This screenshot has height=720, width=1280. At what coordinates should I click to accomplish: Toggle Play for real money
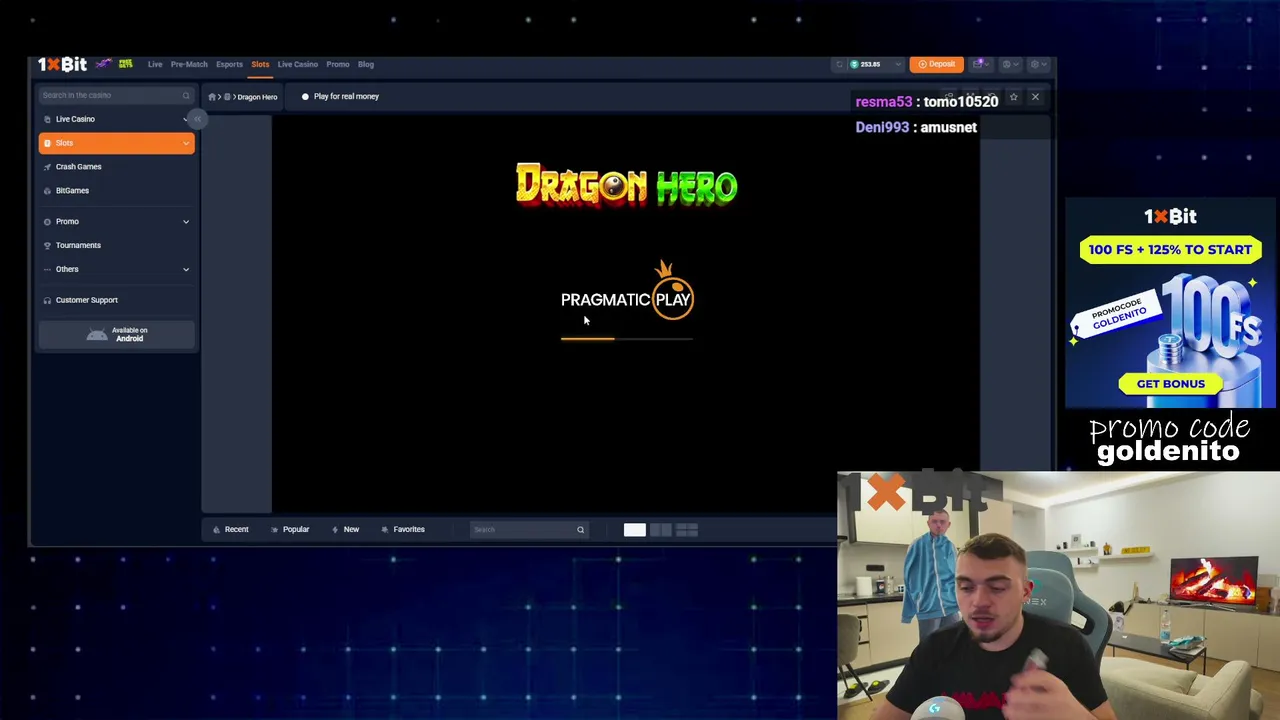click(x=340, y=97)
